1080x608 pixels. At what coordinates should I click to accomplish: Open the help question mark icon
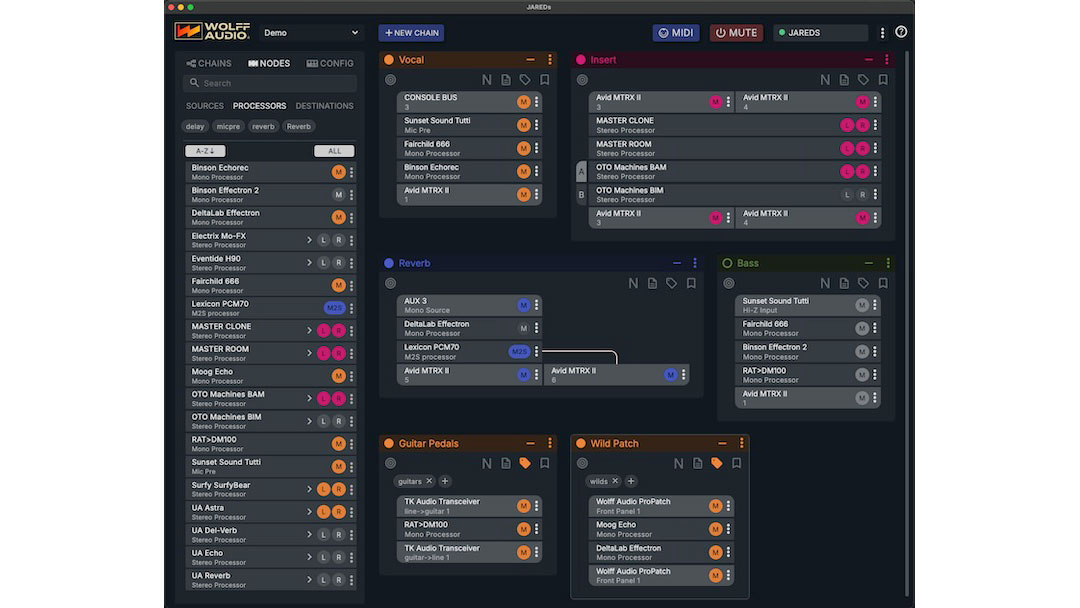(900, 32)
